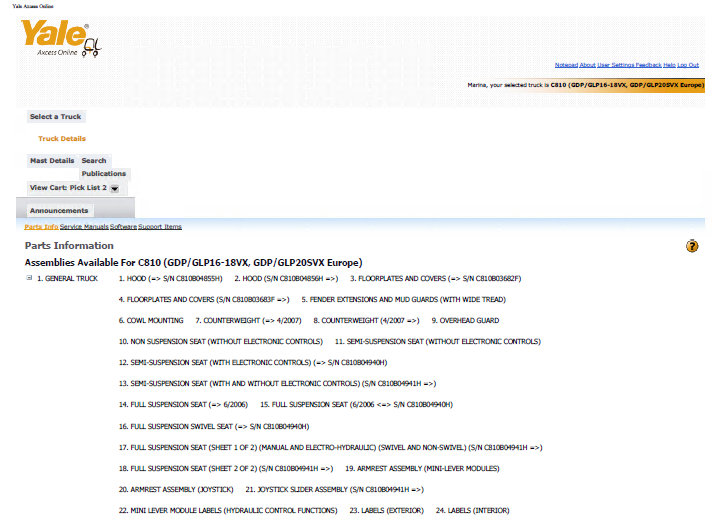Open 19. ARMREST ASSEMBLY (MINI-LEVER MODULES)

coord(422,469)
